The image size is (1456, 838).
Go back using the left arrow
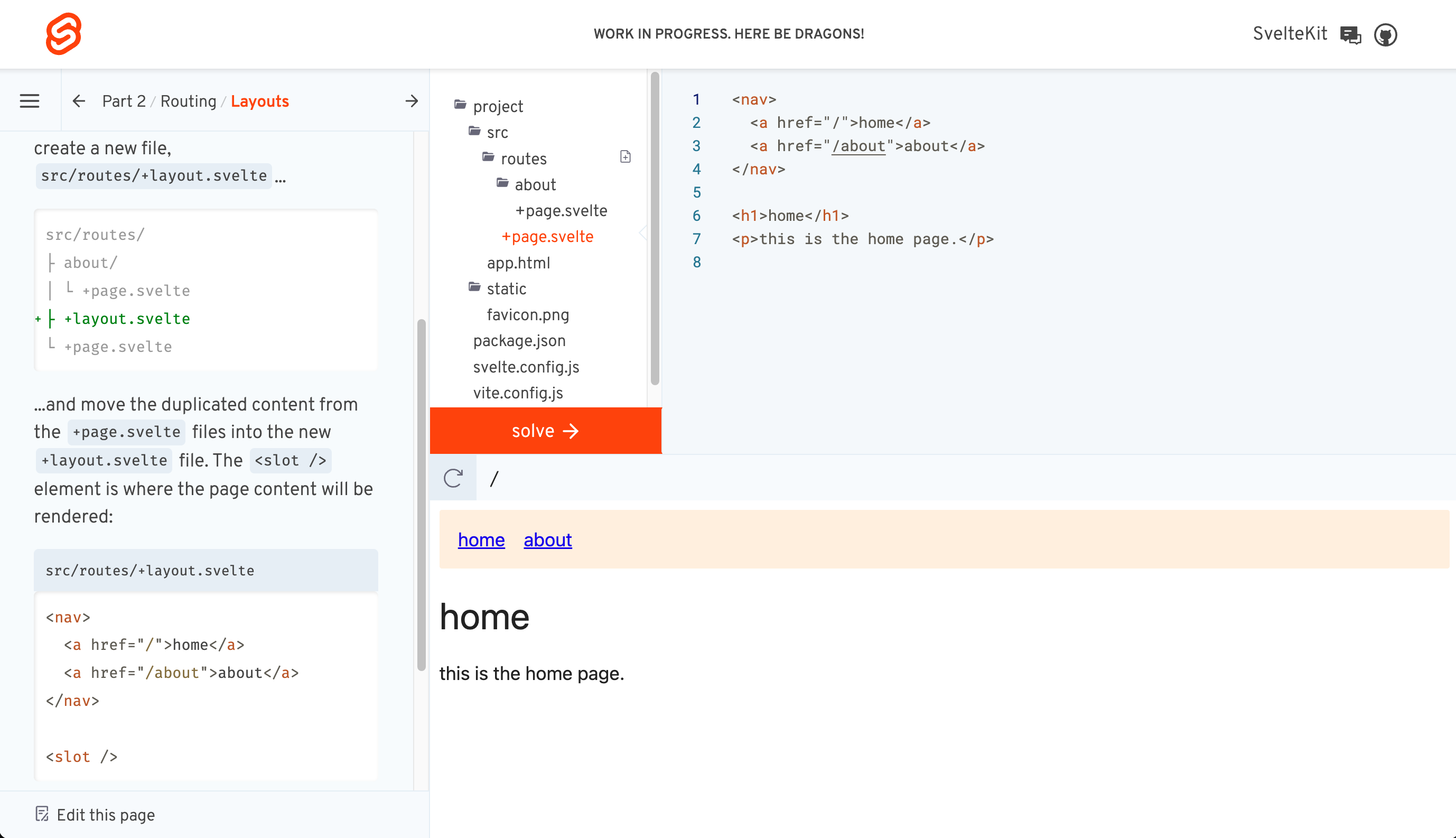pos(79,101)
